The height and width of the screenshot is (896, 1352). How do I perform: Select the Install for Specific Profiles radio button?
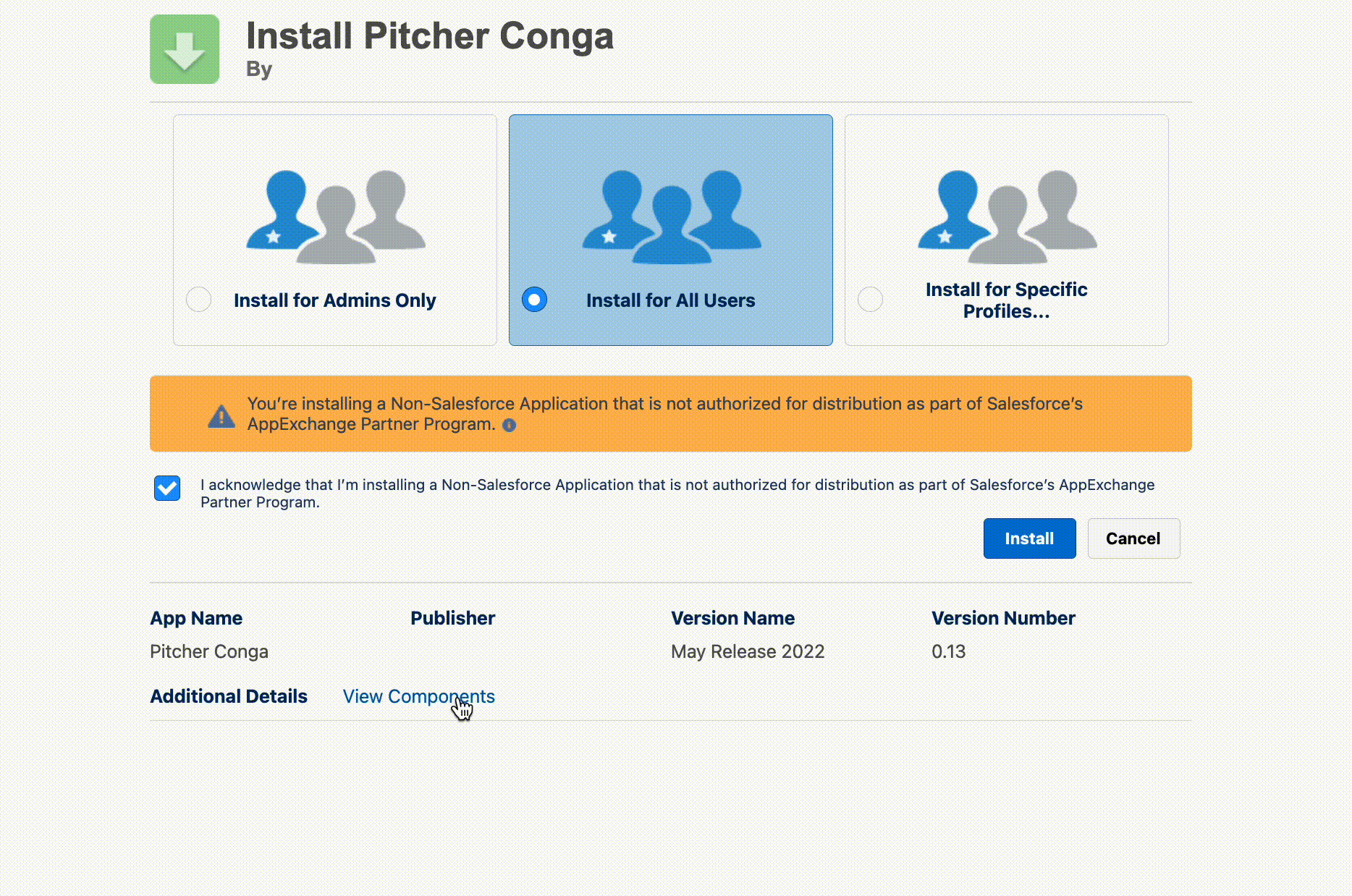click(x=871, y=300)
